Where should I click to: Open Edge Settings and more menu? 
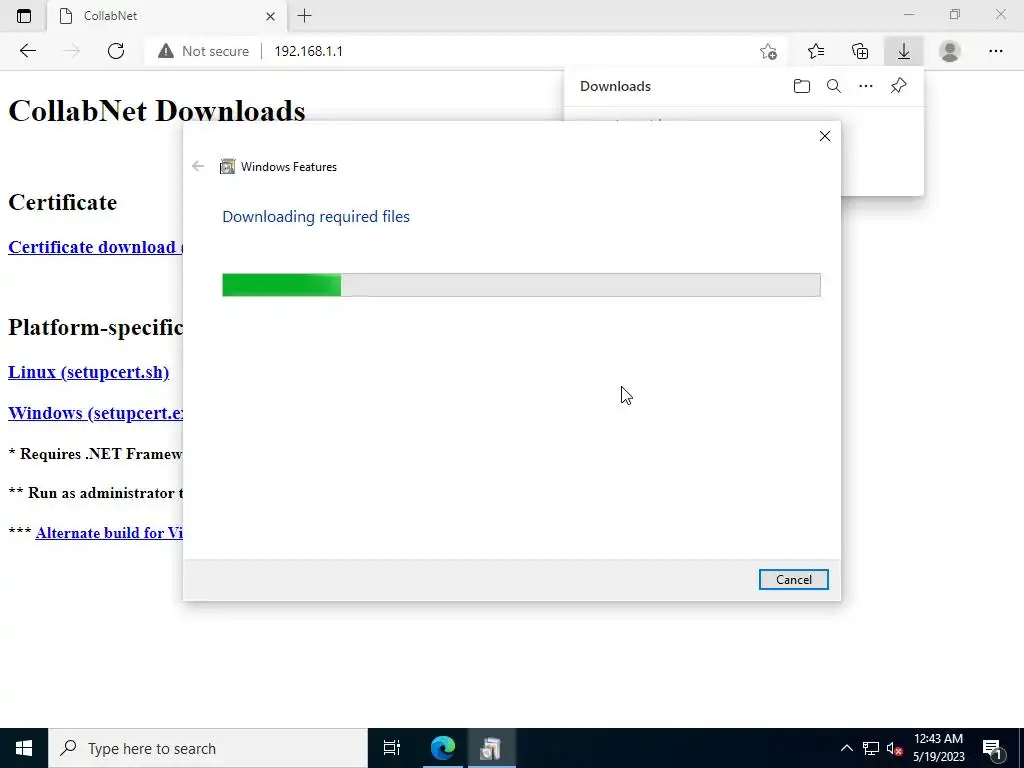(995, 51)
